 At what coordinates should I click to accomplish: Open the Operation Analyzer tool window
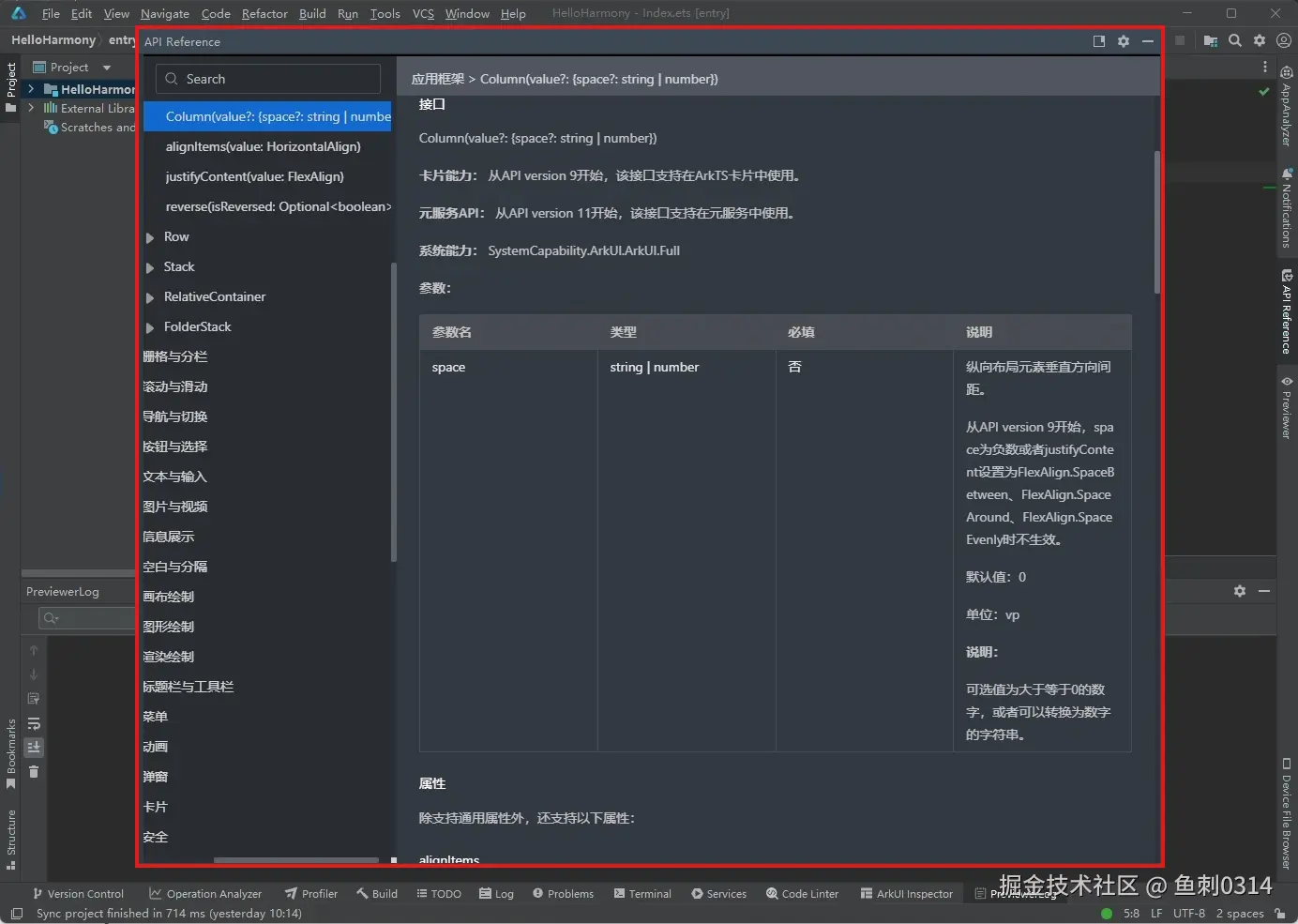pyautogui.click(x=205, y=894)
